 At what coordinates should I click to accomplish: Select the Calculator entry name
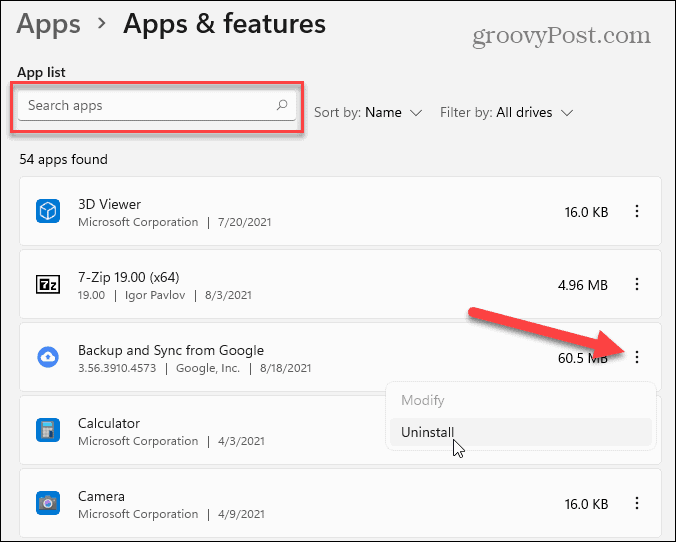coord(109,423)
